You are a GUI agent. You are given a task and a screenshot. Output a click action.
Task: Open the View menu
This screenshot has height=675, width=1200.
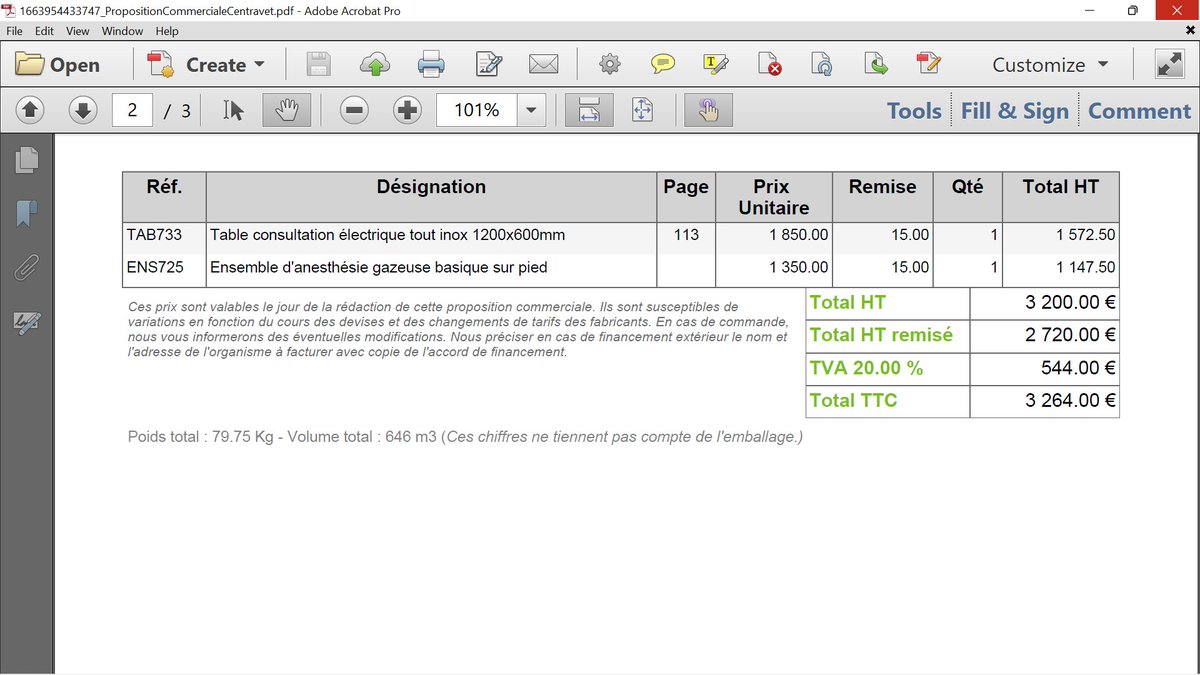click(x=77, y=31)
